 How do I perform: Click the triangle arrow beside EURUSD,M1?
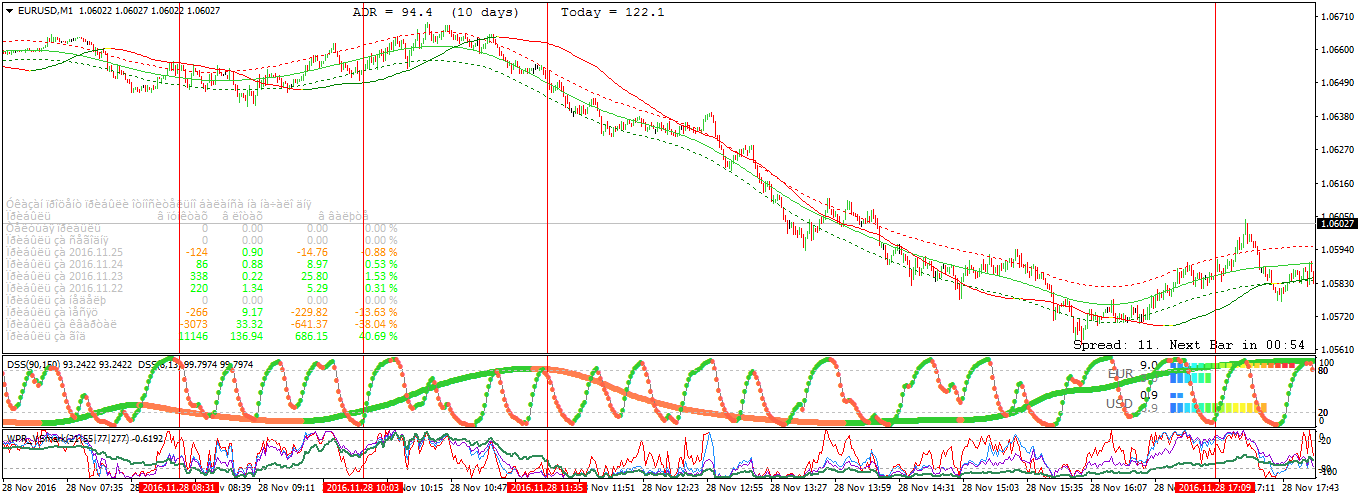9,11
